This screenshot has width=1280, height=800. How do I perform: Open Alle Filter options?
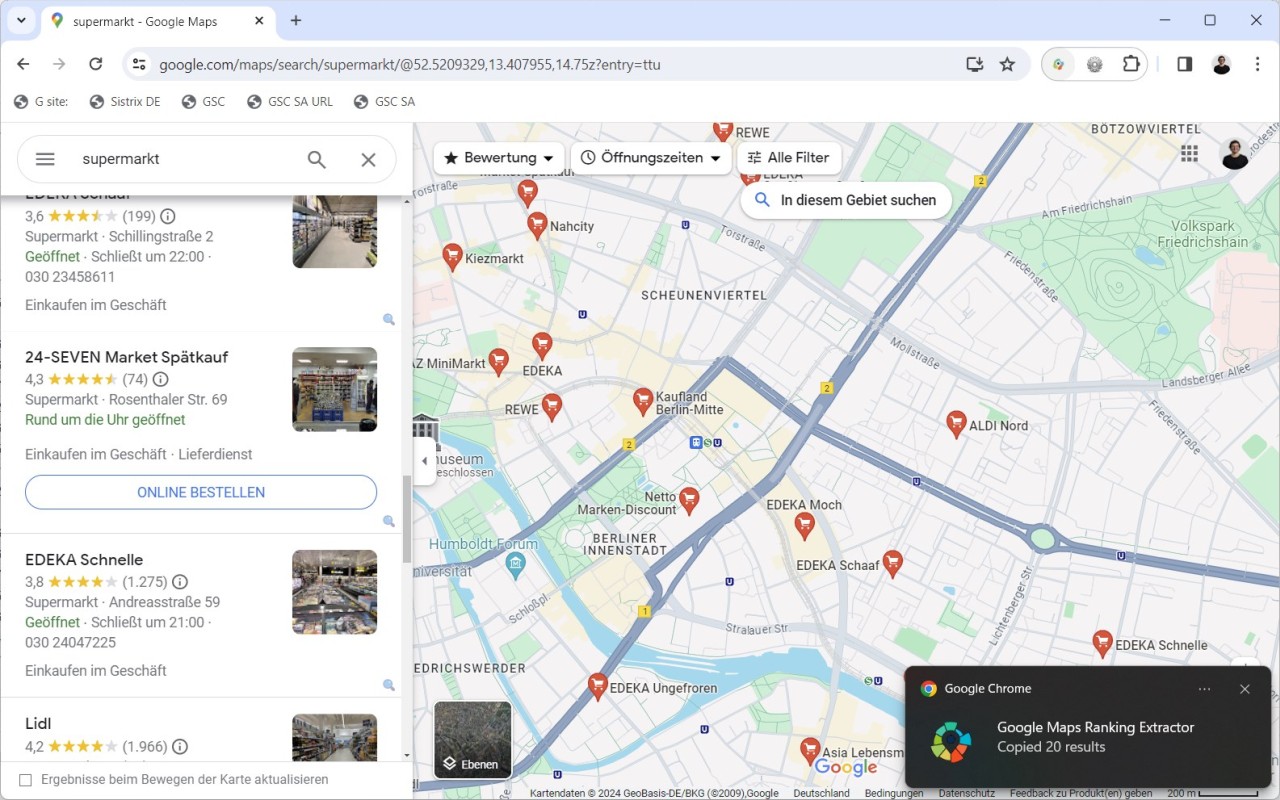pyautogui.click(x=789, y=158)
